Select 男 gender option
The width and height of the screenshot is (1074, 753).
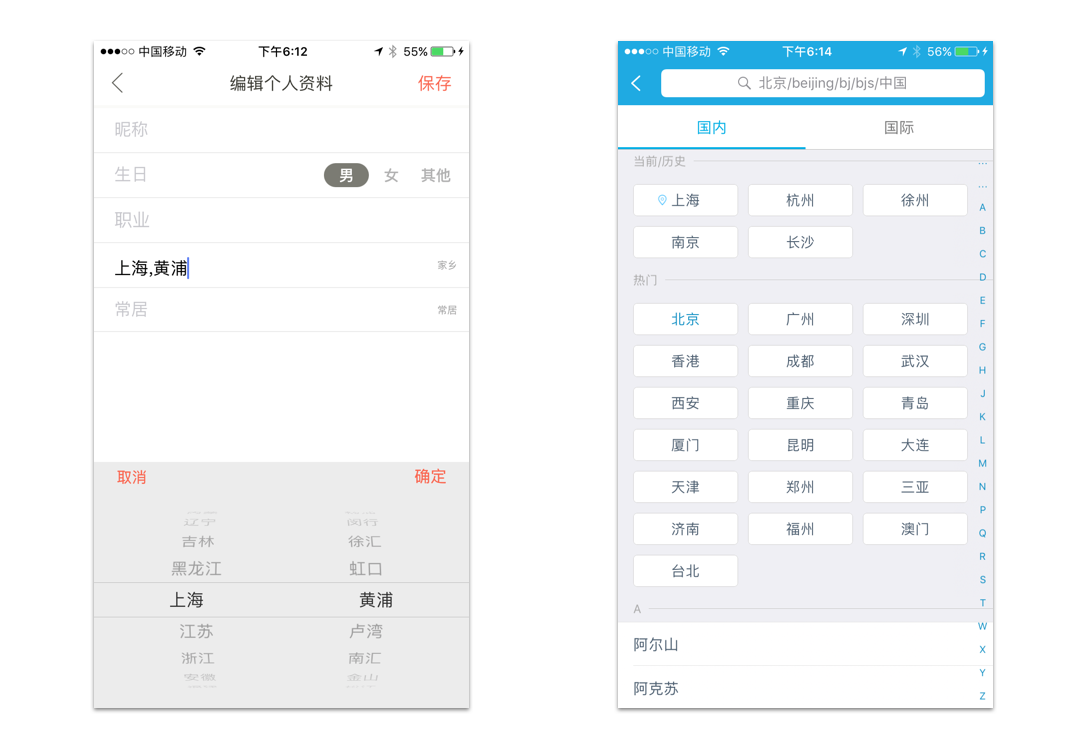click(x=346, y=175)
